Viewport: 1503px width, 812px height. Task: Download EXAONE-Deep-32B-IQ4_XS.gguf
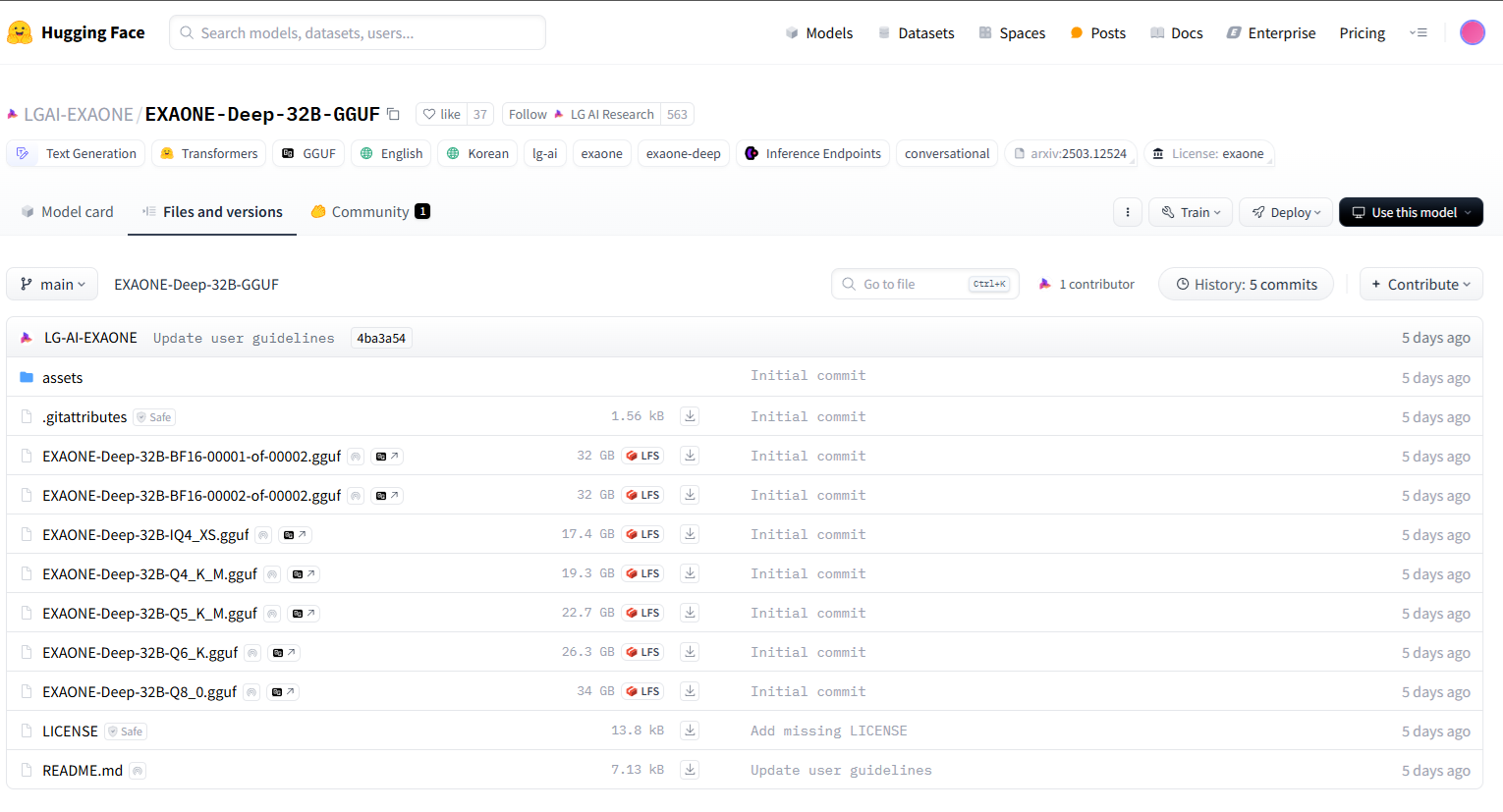[691, 534]
